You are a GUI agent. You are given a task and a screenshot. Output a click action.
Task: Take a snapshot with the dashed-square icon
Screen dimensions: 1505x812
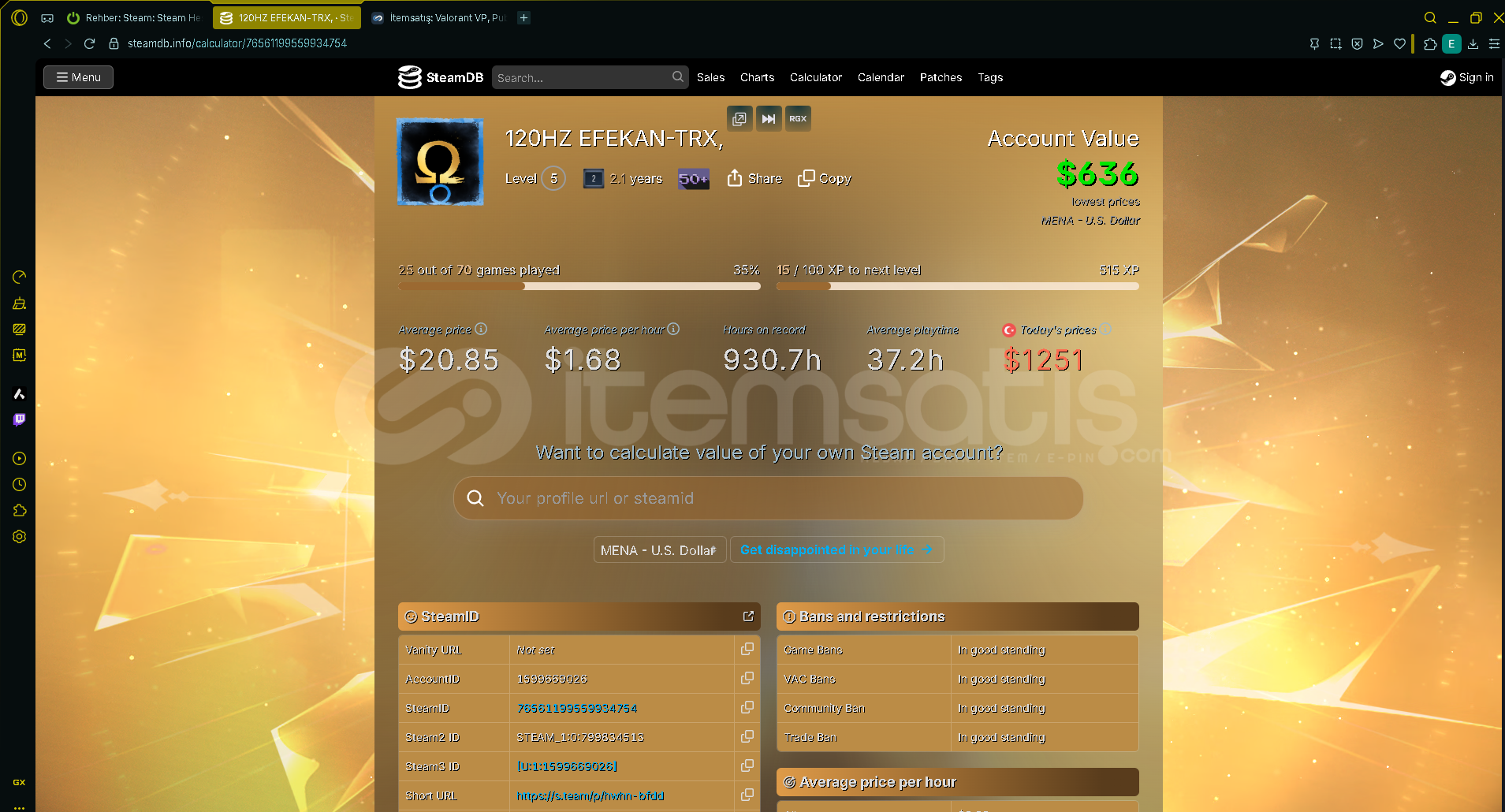pos(1336,44)
